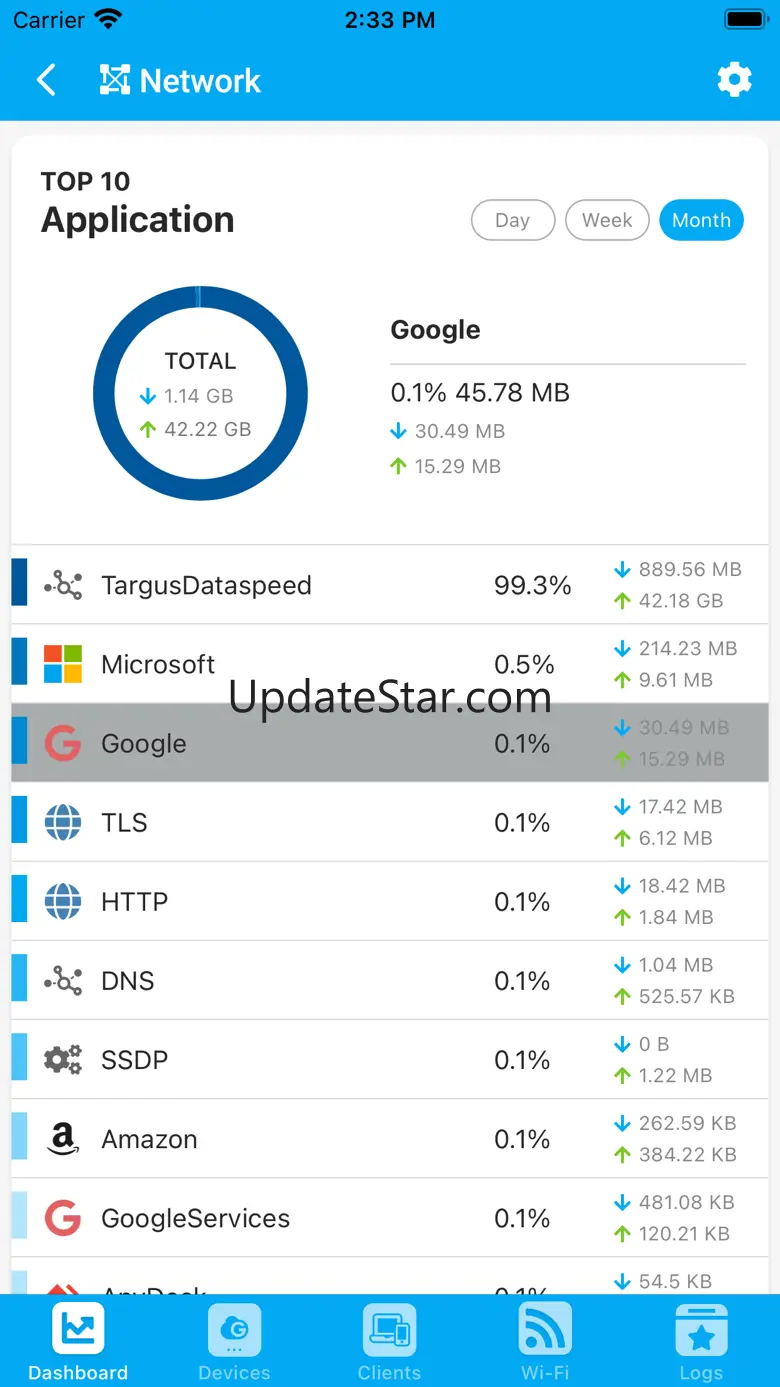Viewport: 780px width, 1387px height.
Task: Tap the TLS globe icon
Action: point(63,822)
